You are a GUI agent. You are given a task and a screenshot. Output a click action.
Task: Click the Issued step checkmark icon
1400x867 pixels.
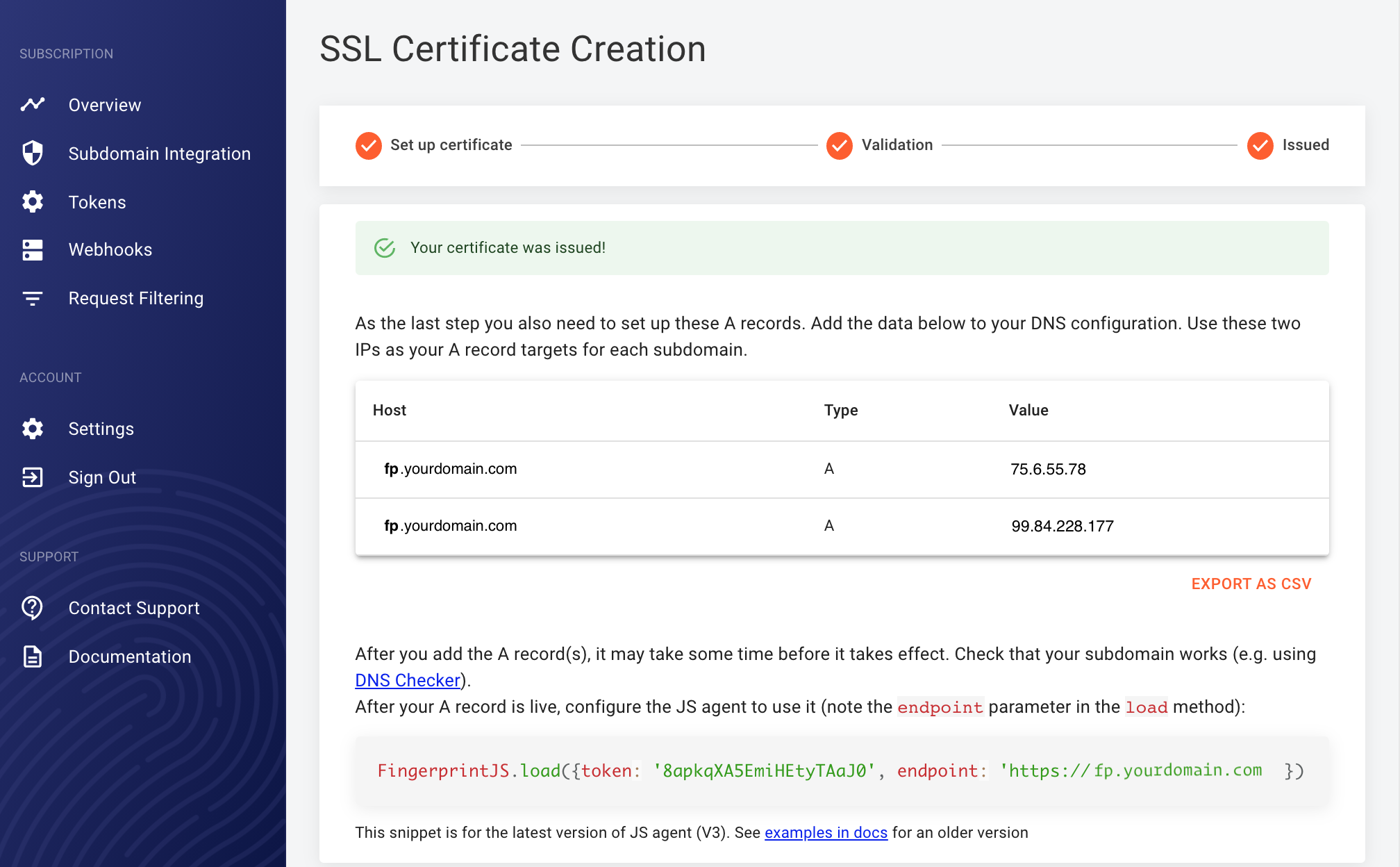point(1260,145)
